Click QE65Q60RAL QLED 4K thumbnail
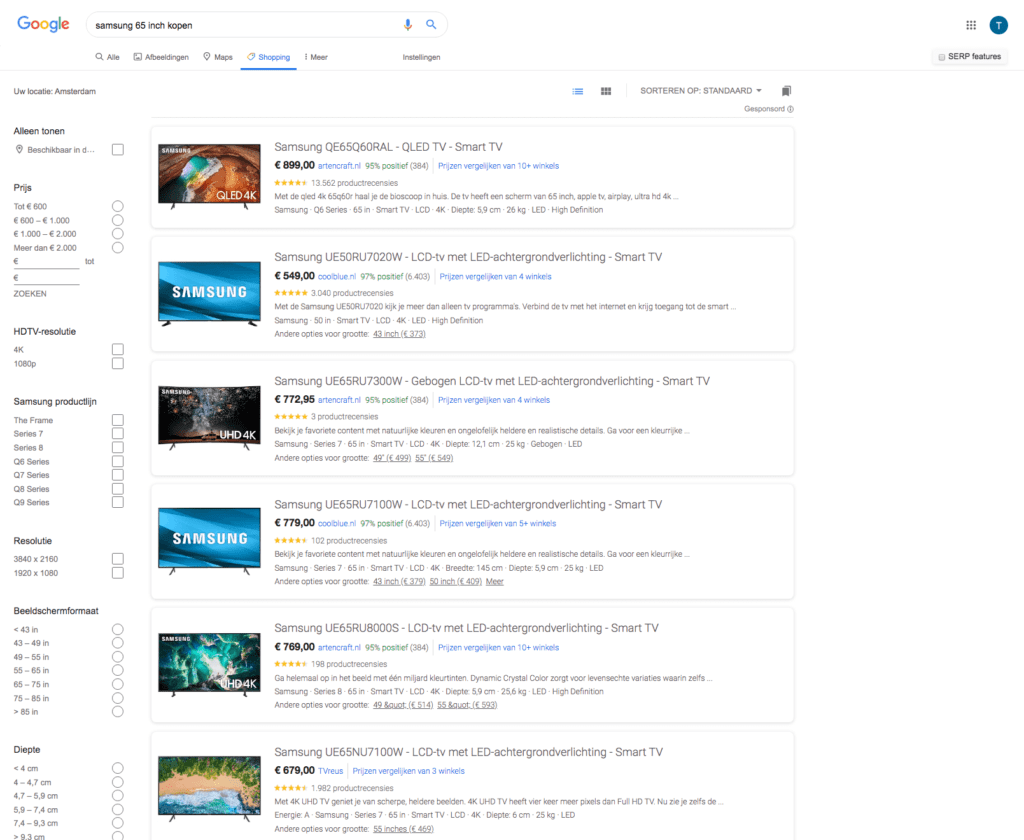 pyautogui.click(x=209, y=176)
